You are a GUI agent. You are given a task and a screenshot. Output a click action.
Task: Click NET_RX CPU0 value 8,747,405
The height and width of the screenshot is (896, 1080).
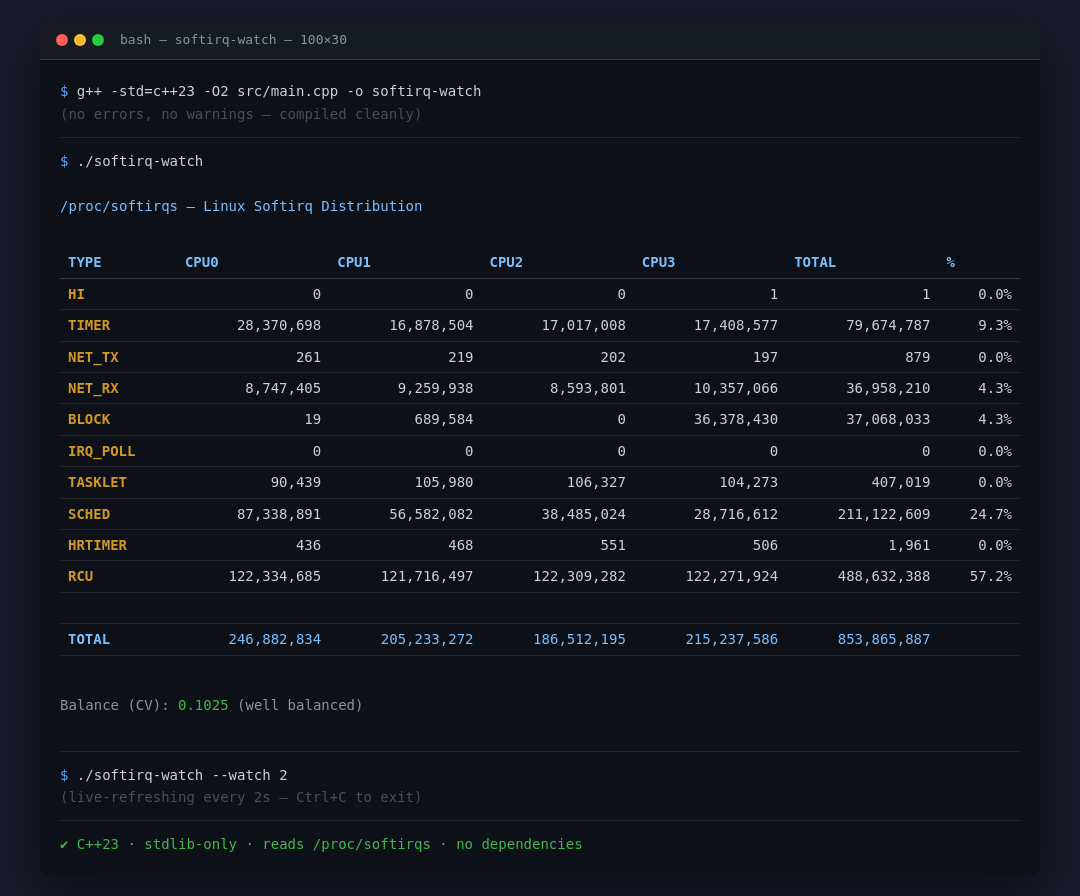coord(283,388)
